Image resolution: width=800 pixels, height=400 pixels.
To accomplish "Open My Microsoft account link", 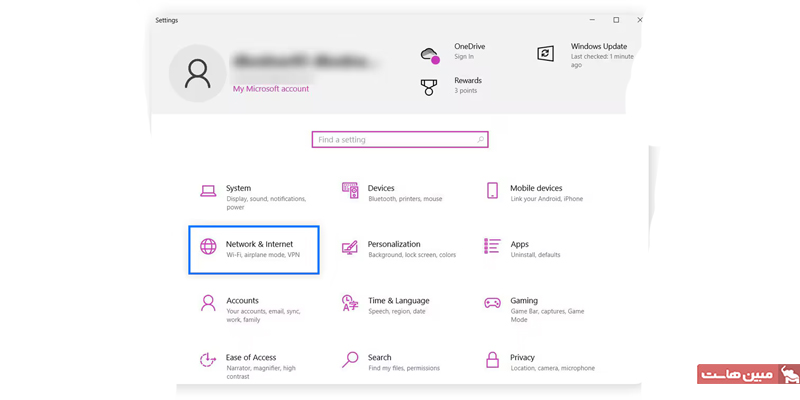I will coord(271,89).
